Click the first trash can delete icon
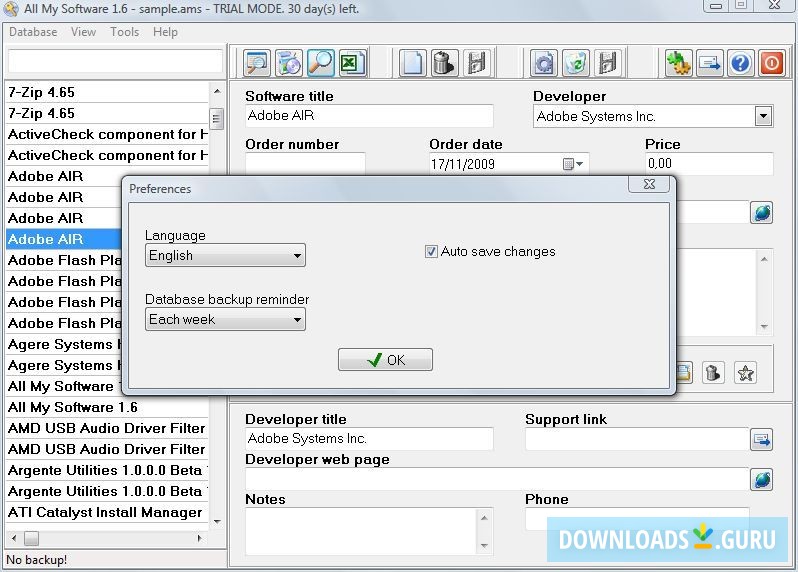 (444, 64)
